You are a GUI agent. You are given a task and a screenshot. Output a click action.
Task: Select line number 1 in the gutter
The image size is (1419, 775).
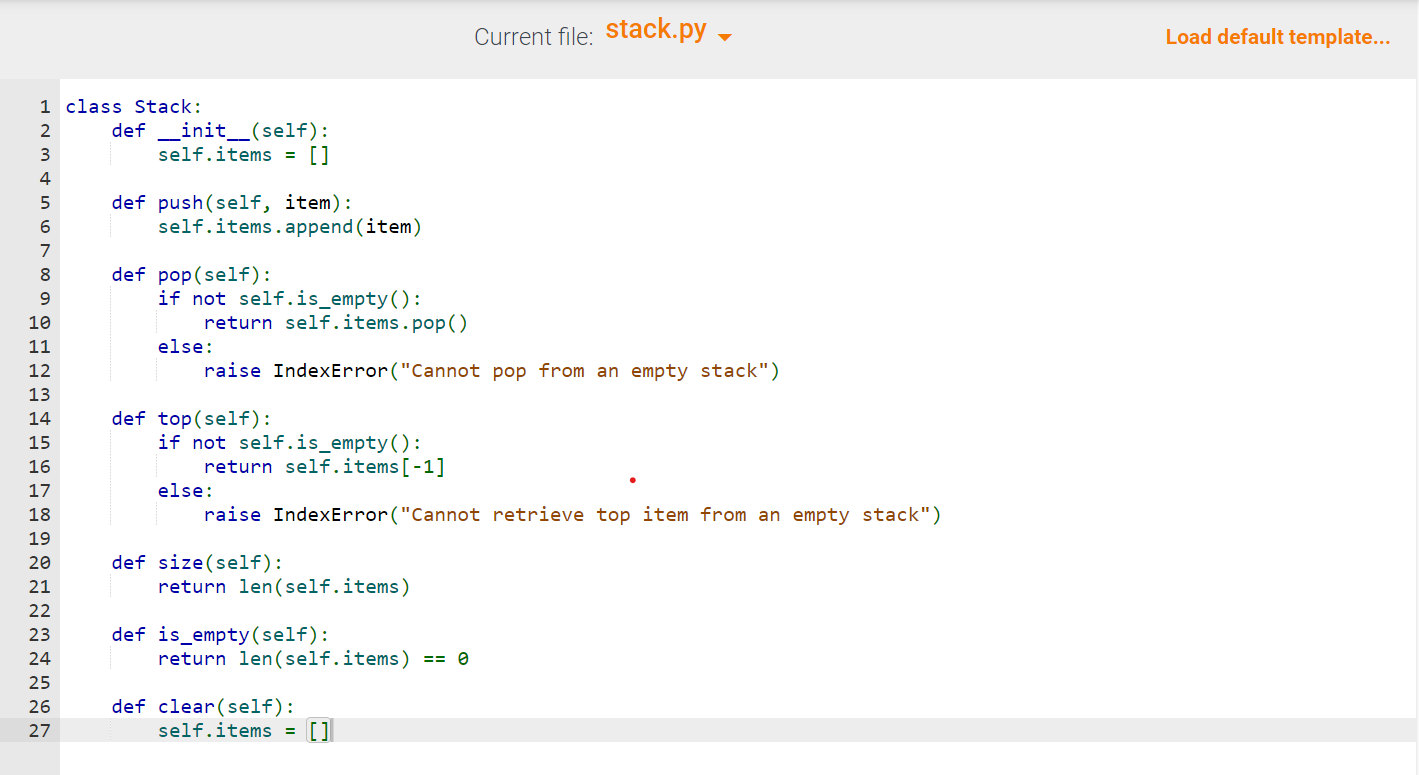click(x=45, y=106)
